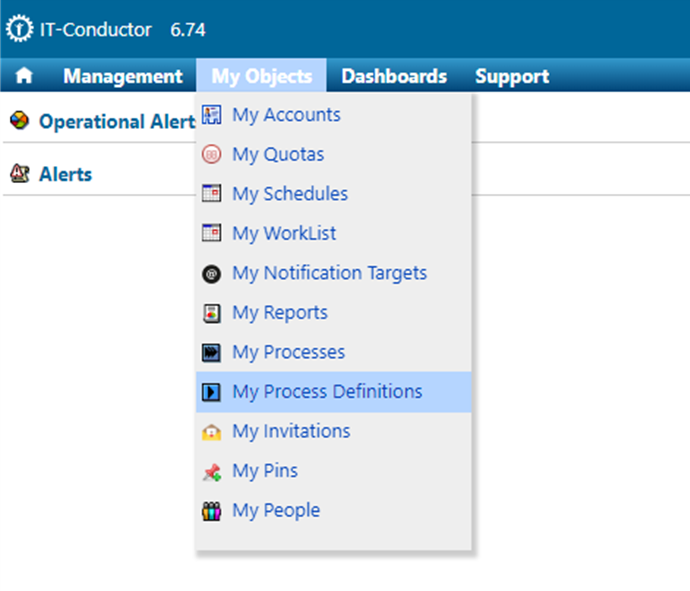
Task: Click the Alerts bell icon
Action: (18, 174)
